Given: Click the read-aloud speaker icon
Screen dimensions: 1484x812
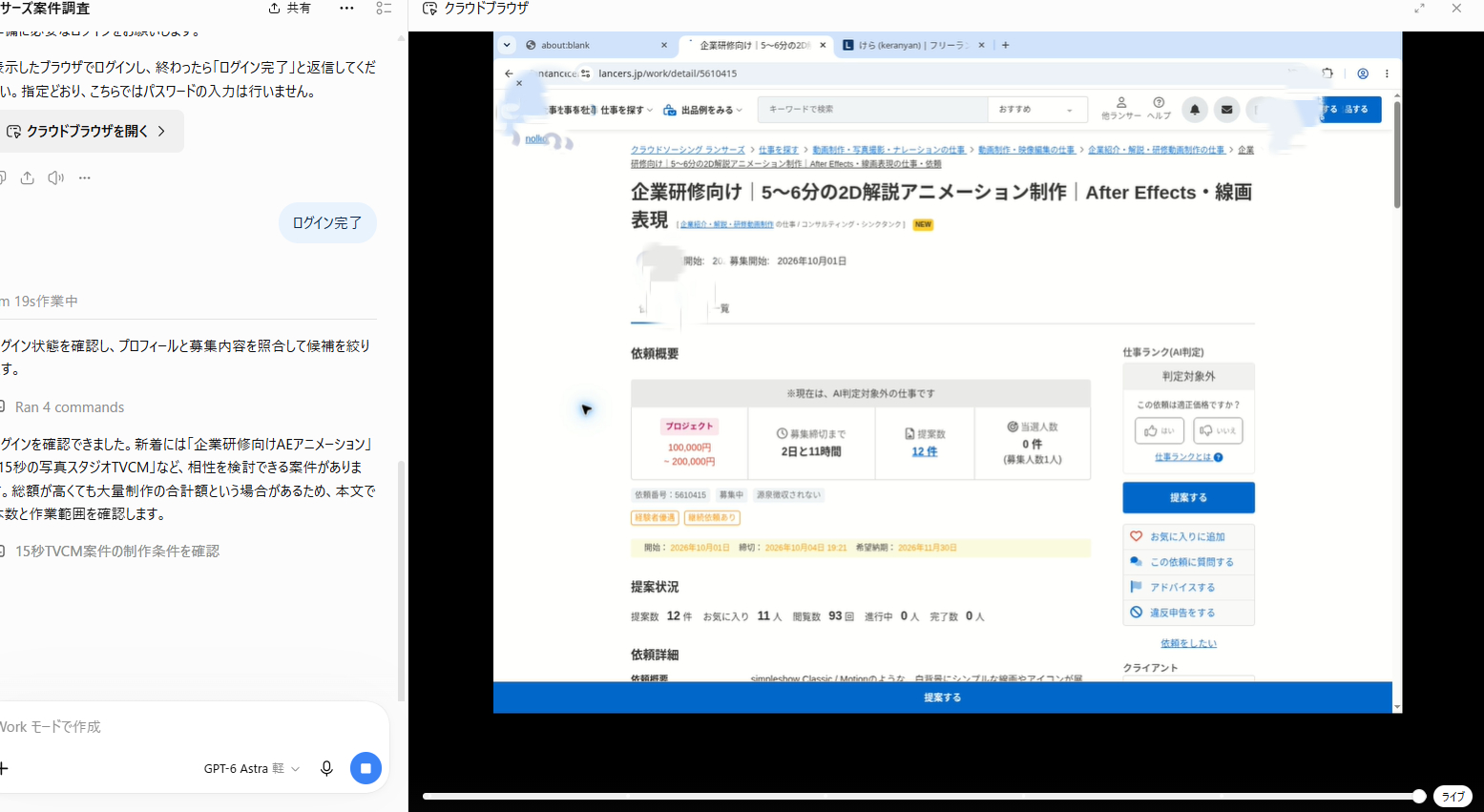Looking at the screenshot, I should (x=56, y=177).
